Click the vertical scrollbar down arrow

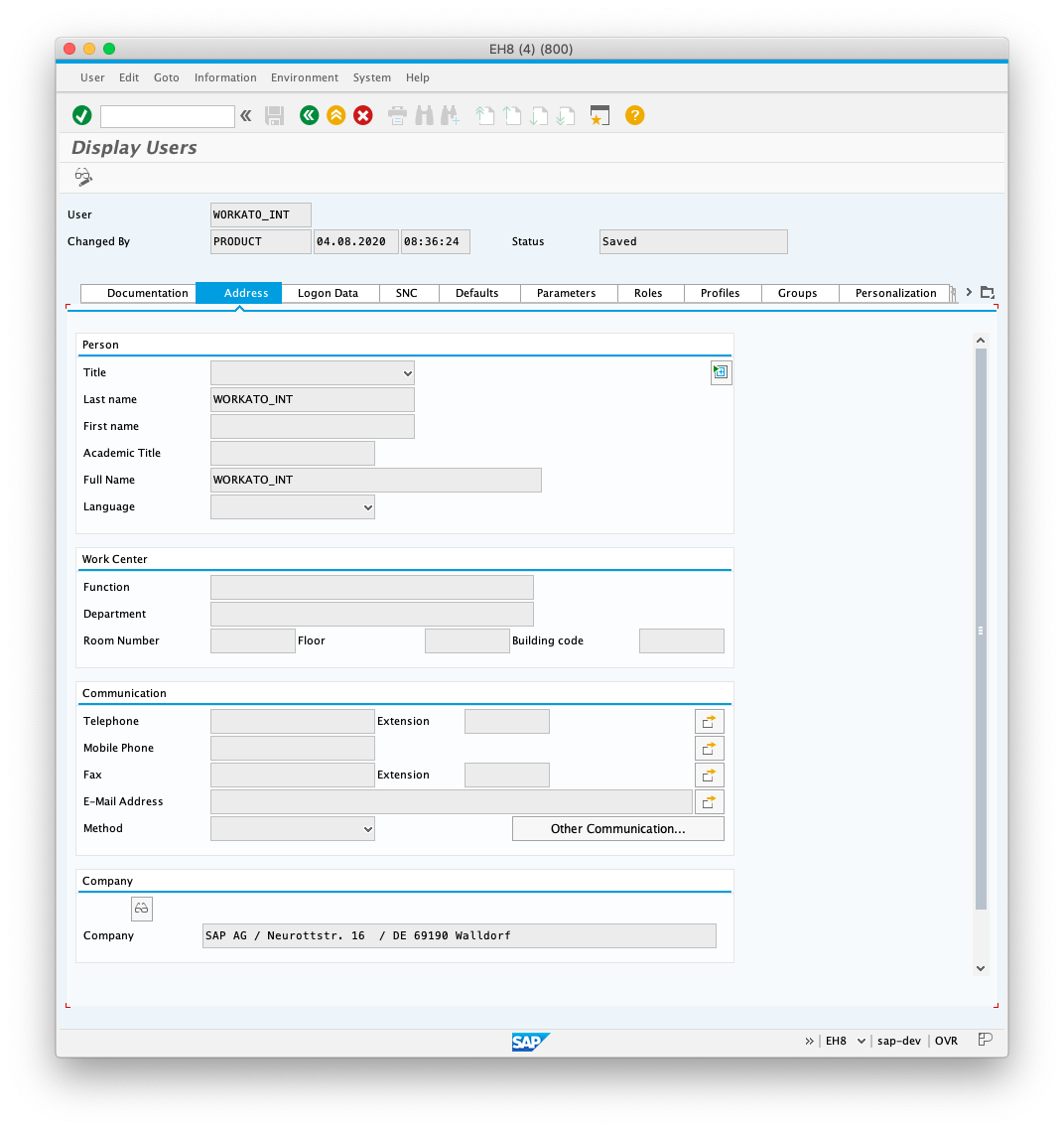coord(981,968)
